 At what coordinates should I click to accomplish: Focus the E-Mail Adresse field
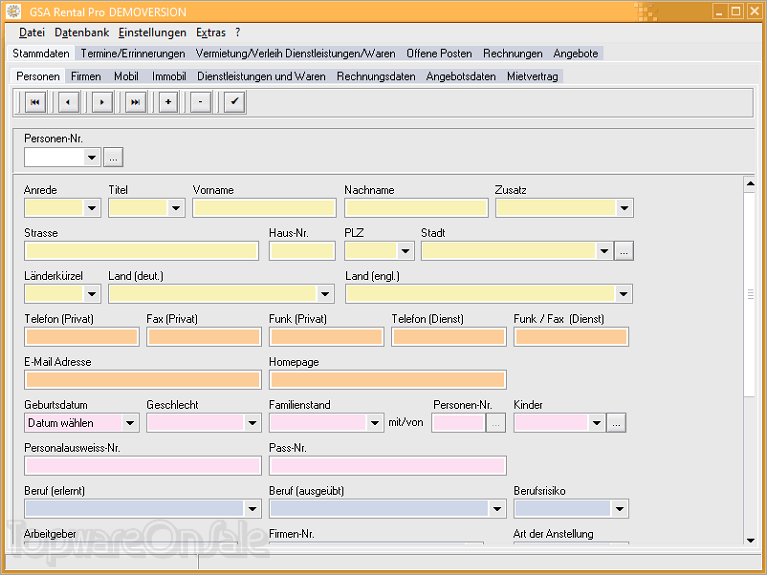143,380
